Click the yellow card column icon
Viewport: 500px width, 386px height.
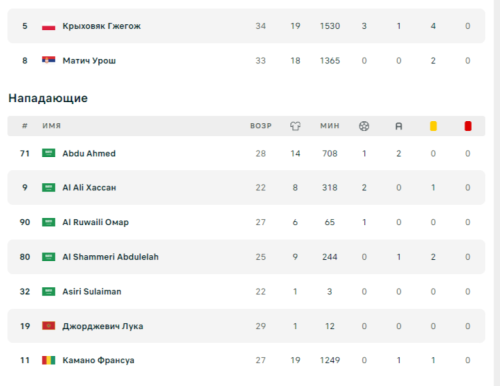tap(433, 126)
